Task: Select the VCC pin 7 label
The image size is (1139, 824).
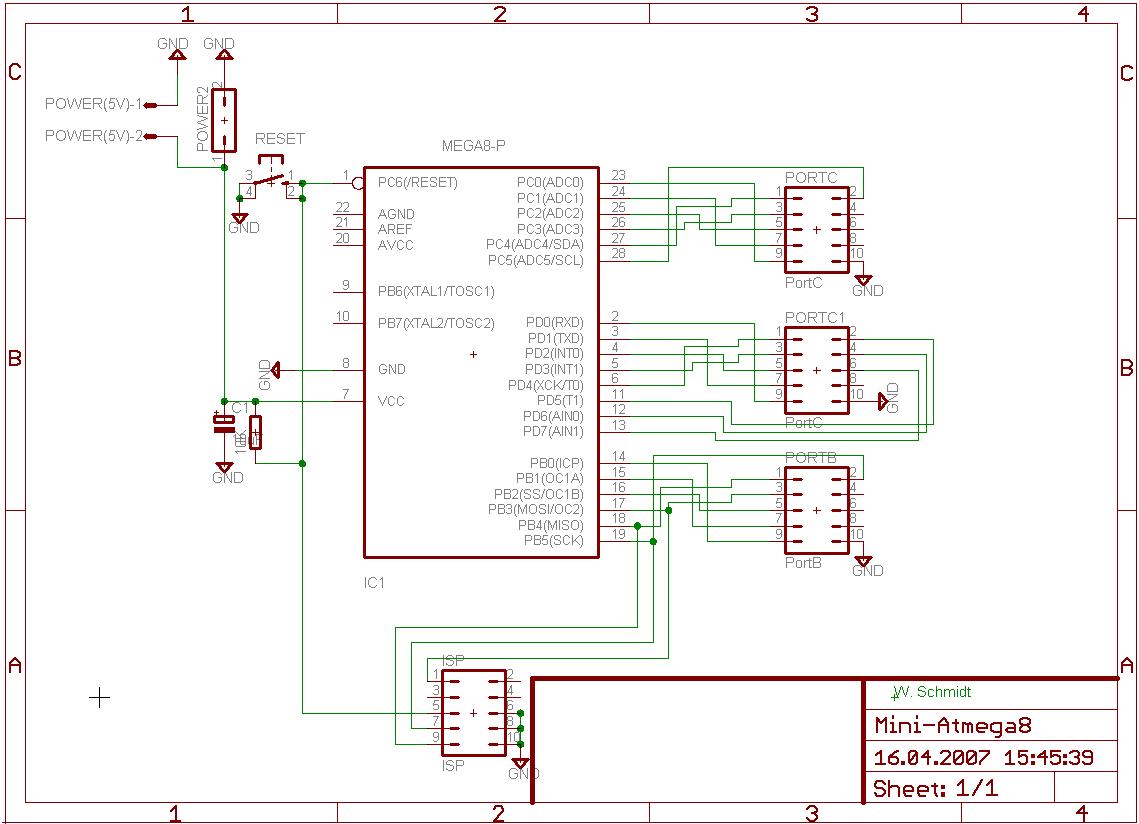Action: [x=391, y=402]
